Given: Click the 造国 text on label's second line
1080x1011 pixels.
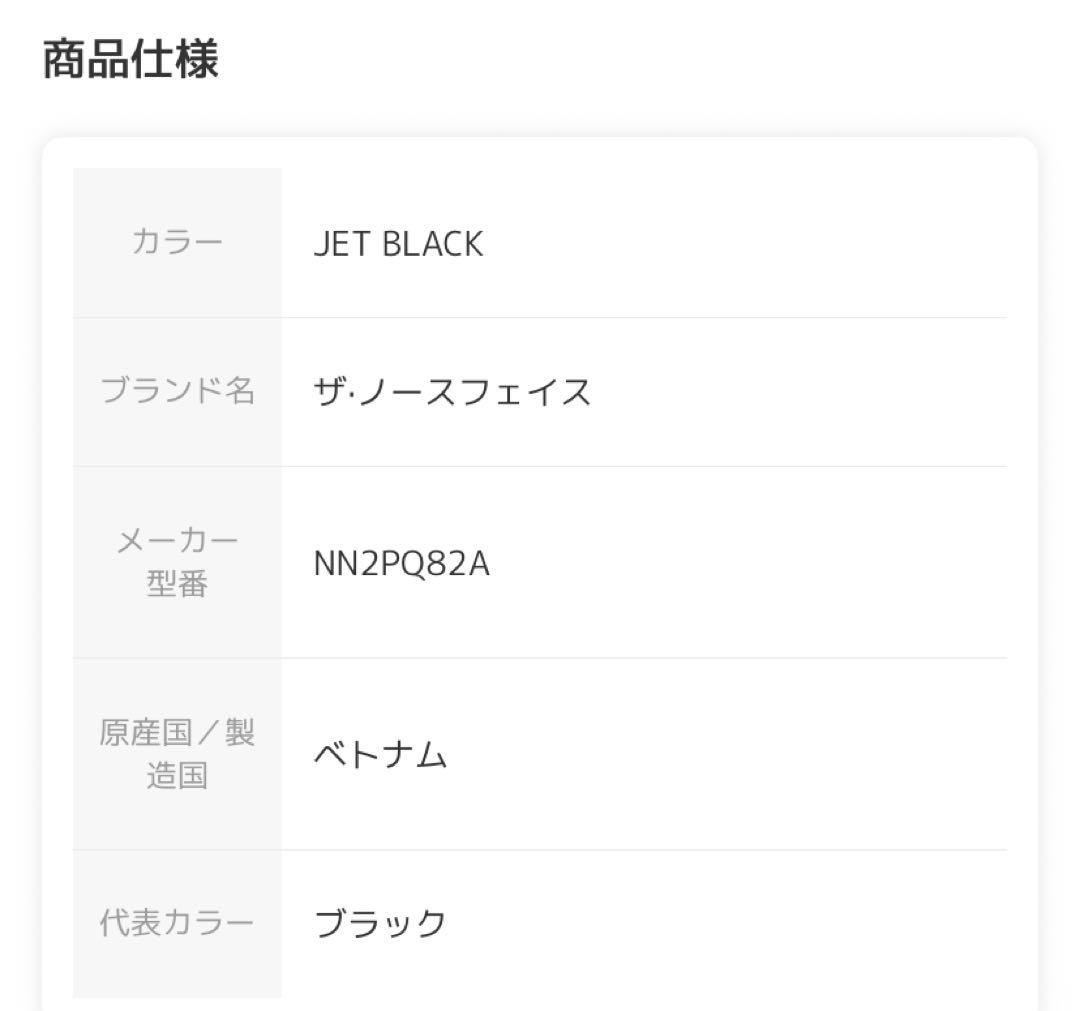Looking at the screenshot, I should [x=177, y=776].
